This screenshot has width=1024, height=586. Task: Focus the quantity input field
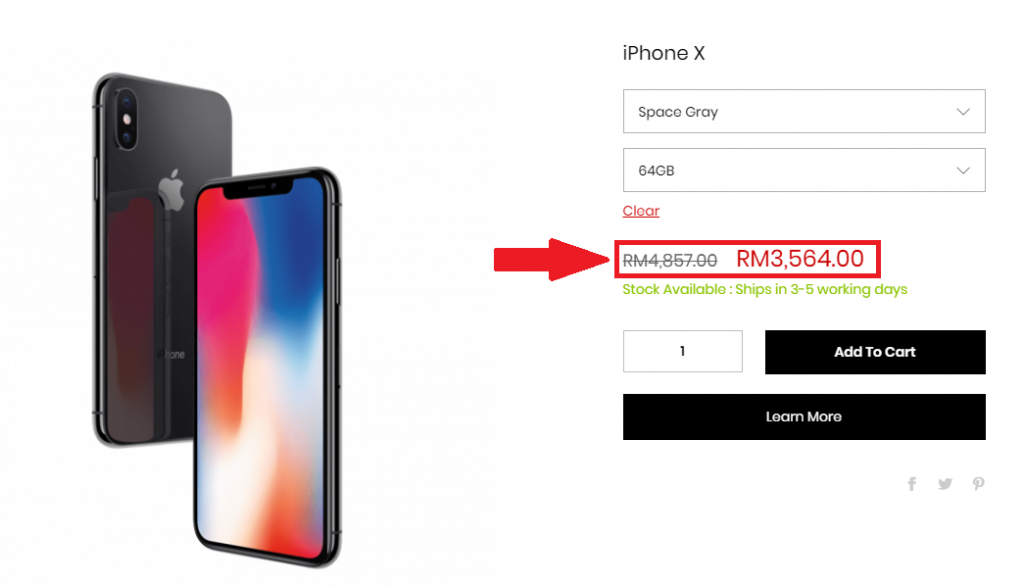coord(682,351)
